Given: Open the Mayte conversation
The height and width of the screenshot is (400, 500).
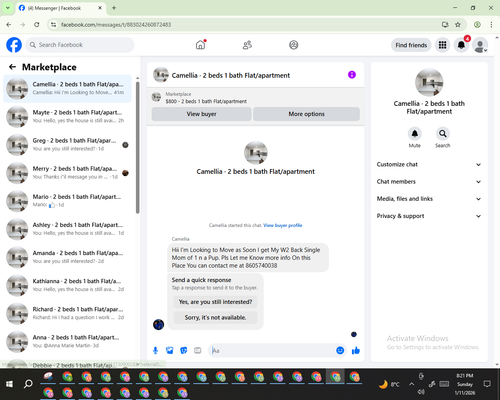Looking at the screenshot, I should click(x=67, y=117).
